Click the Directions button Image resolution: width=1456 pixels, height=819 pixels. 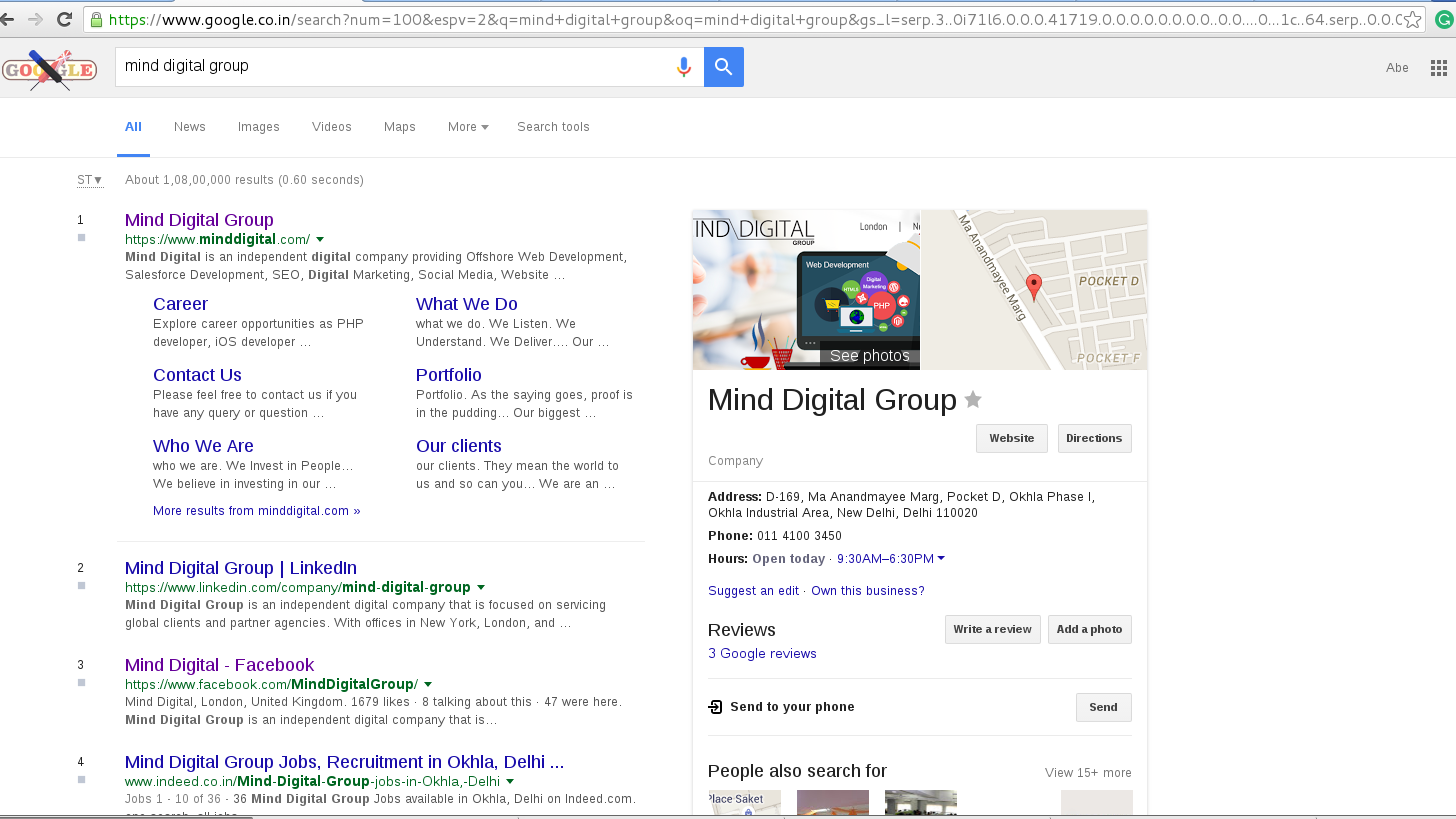1094,438
